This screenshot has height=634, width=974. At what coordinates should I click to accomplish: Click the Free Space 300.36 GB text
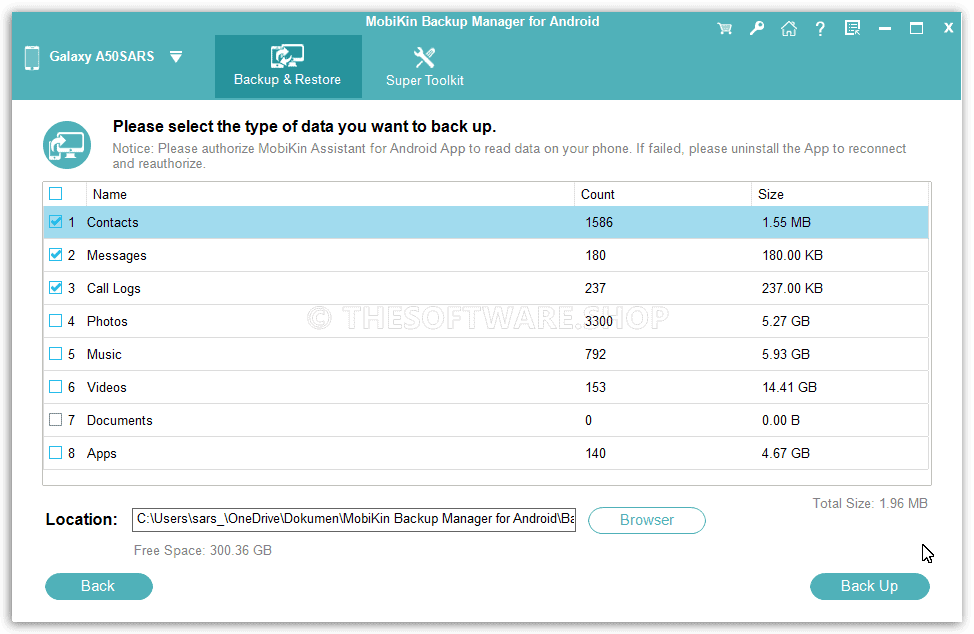(203, 551)
